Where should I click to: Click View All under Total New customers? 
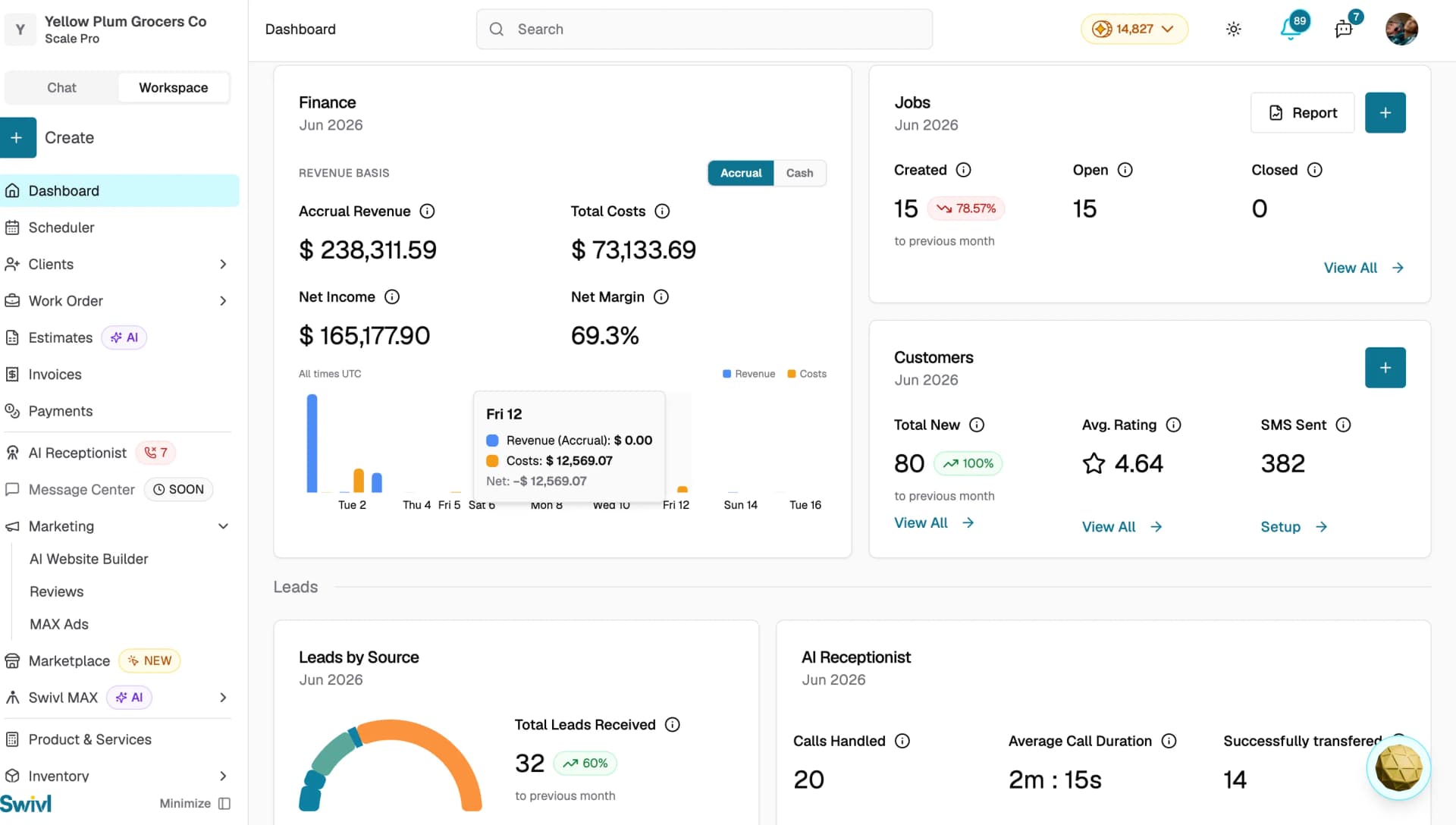point(934,522)
